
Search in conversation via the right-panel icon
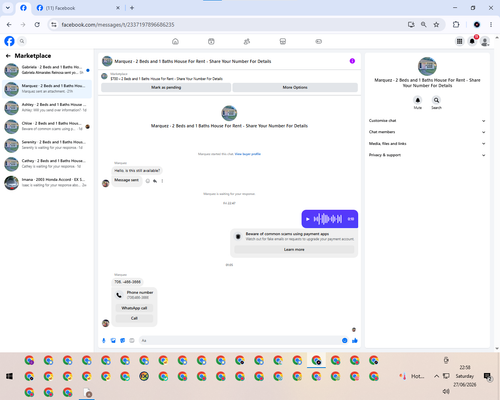tap(436, 100)
